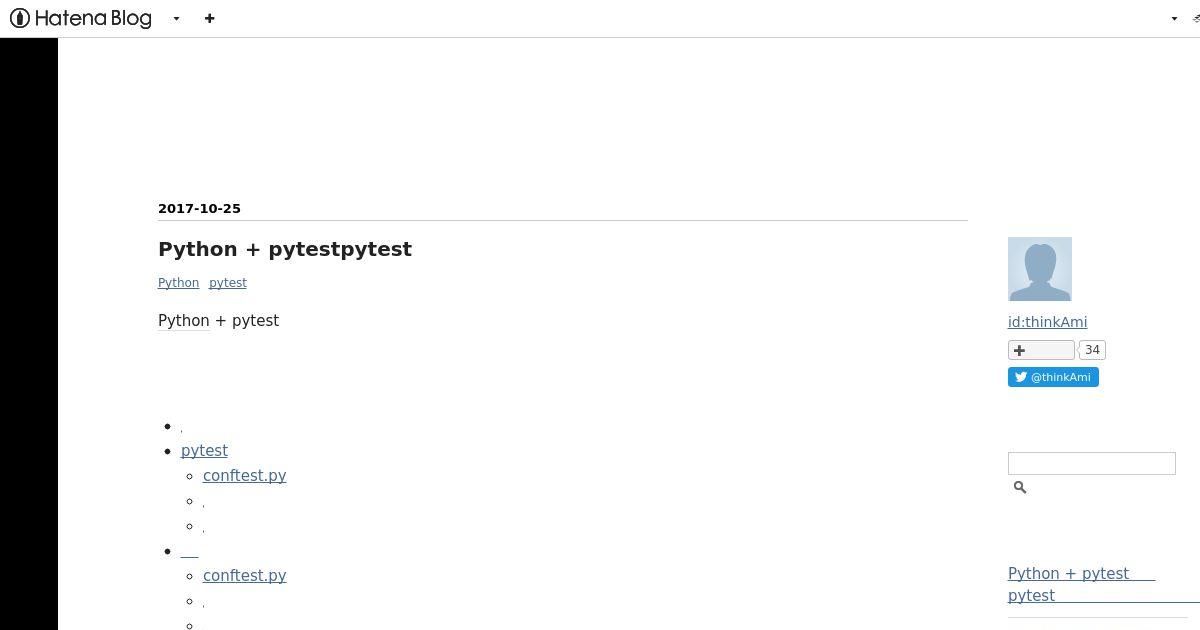The height and width of the screenshot is (630, 1200).
Task: Click the Hatena Blog logo
Action: click(x=81, y=18)
